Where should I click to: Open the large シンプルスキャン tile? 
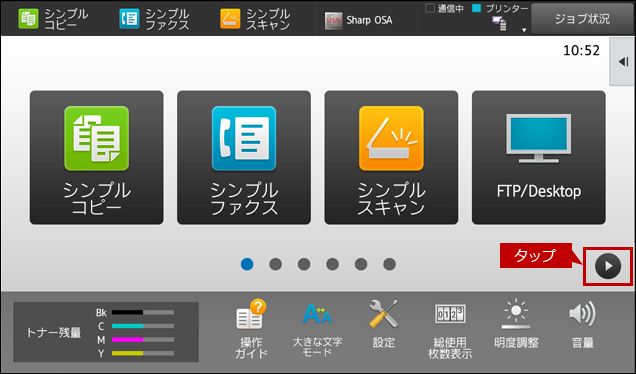pos(391,157)
